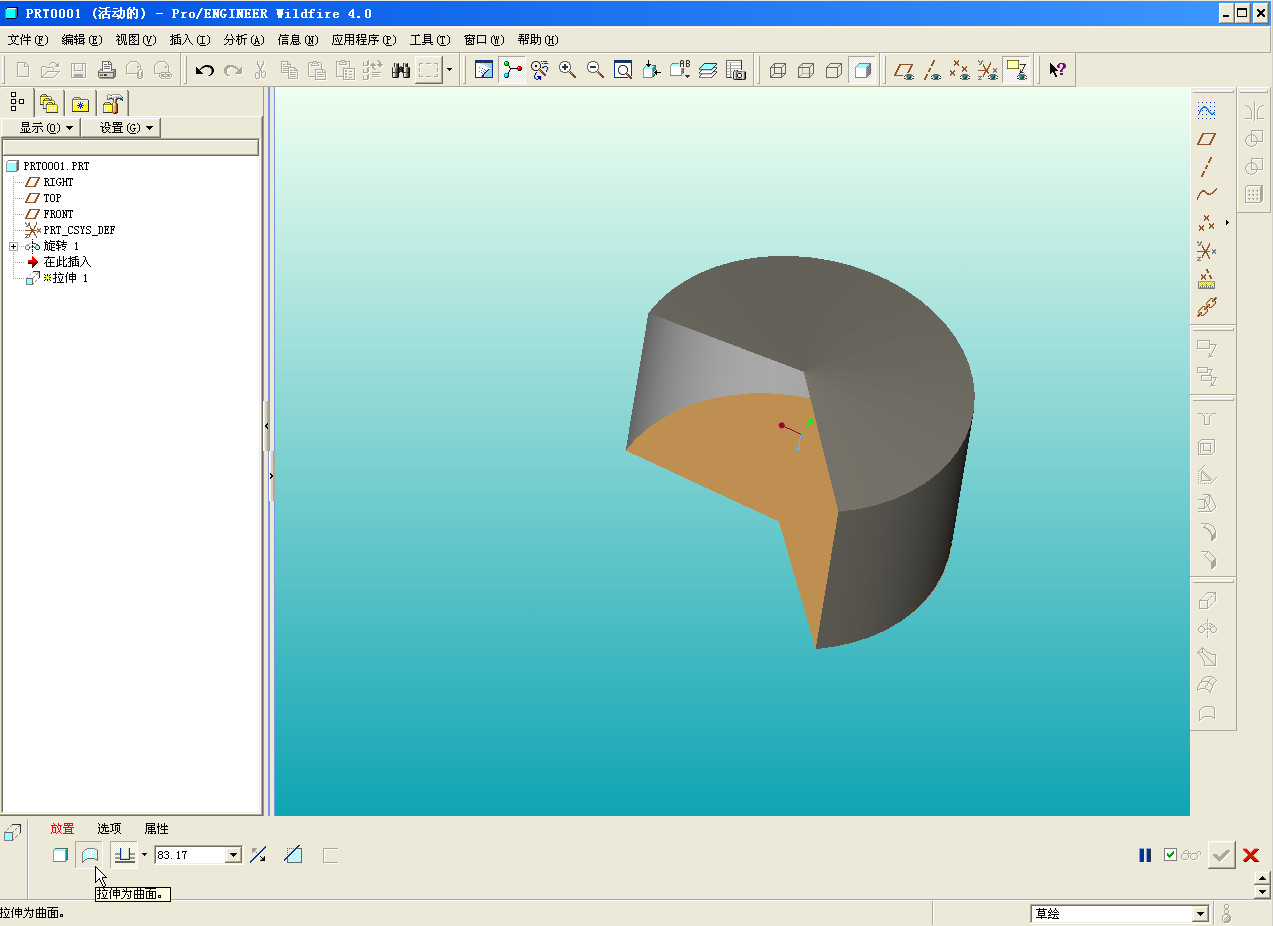Click the green checkmark to accept feature

click(1221, 855)
